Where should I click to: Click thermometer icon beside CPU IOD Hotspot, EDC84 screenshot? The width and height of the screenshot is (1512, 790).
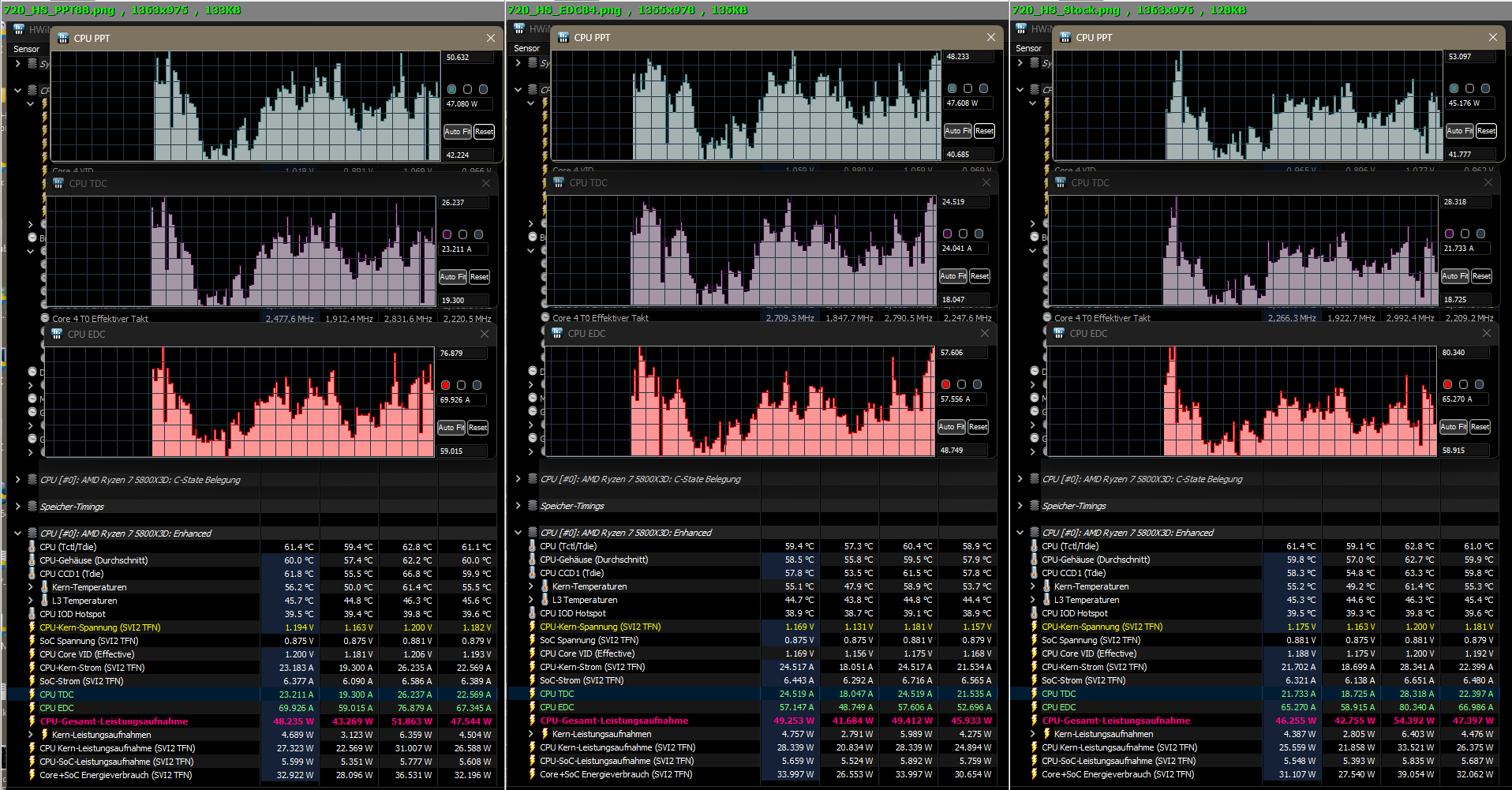533,613
